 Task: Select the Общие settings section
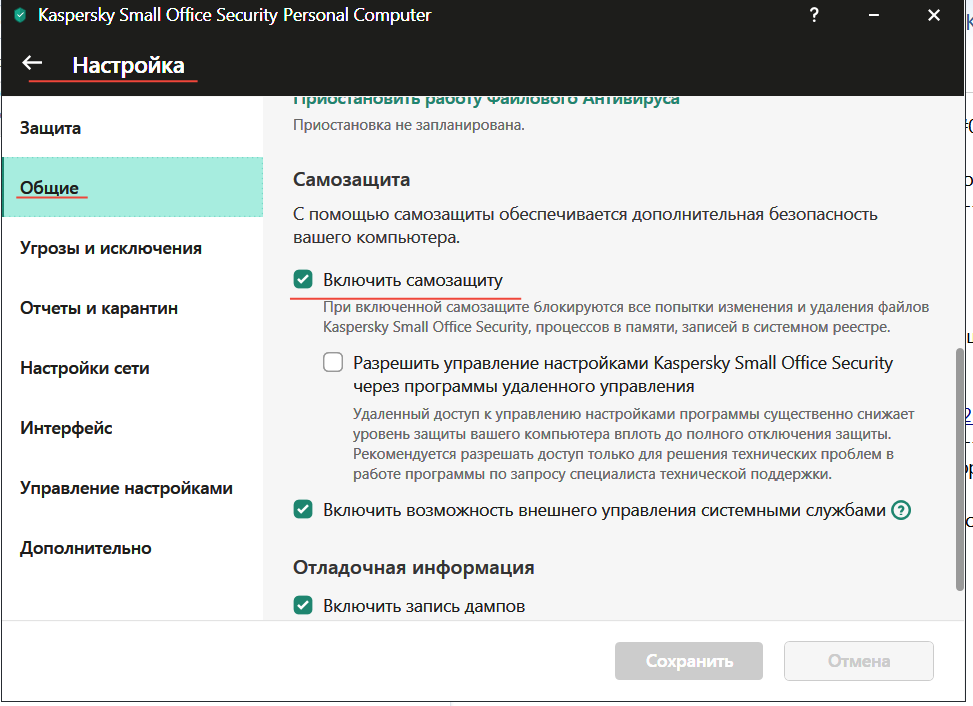pyautogui.click(x=132, y=187)
